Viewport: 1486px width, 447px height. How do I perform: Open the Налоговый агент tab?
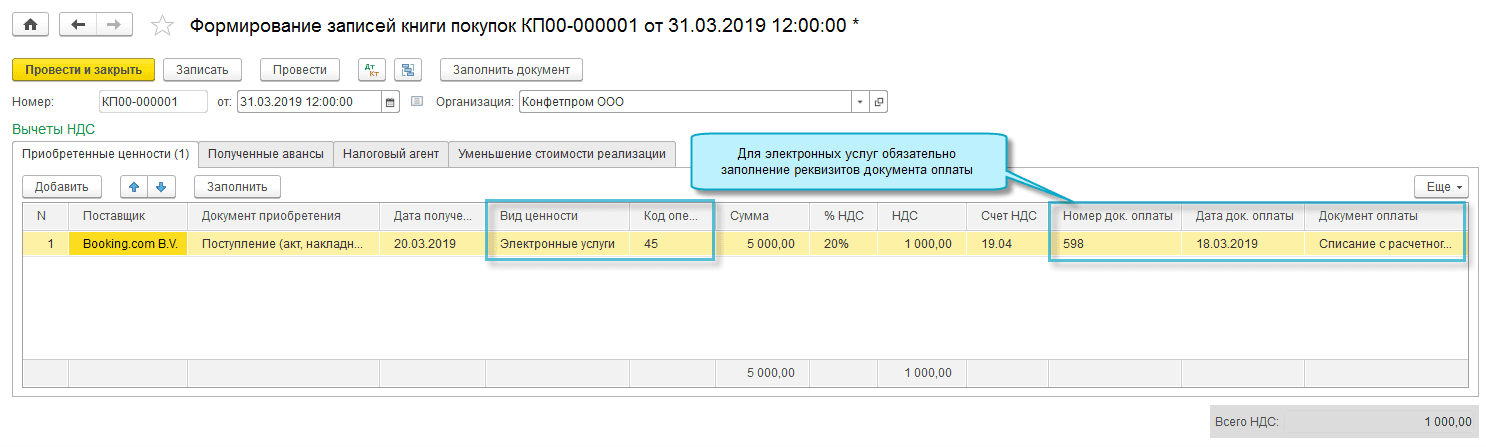391,154
